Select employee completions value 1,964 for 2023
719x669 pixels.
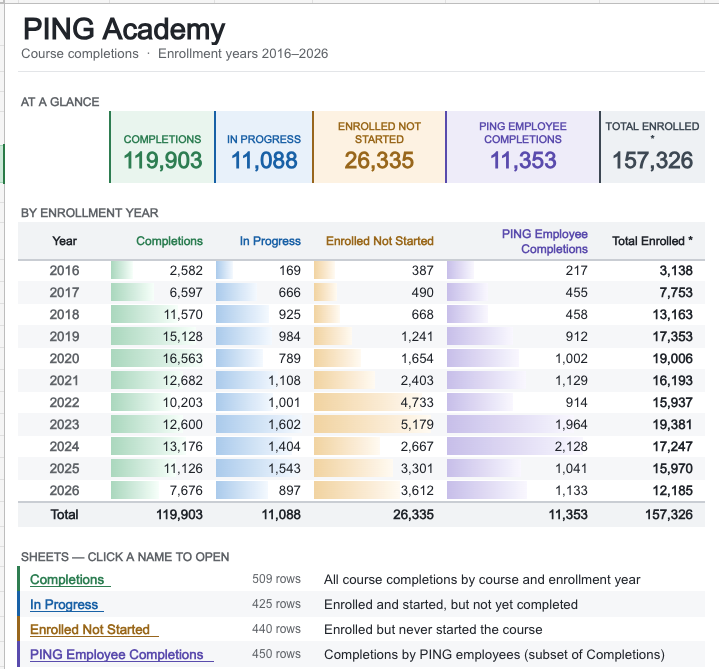click(571, 425)
